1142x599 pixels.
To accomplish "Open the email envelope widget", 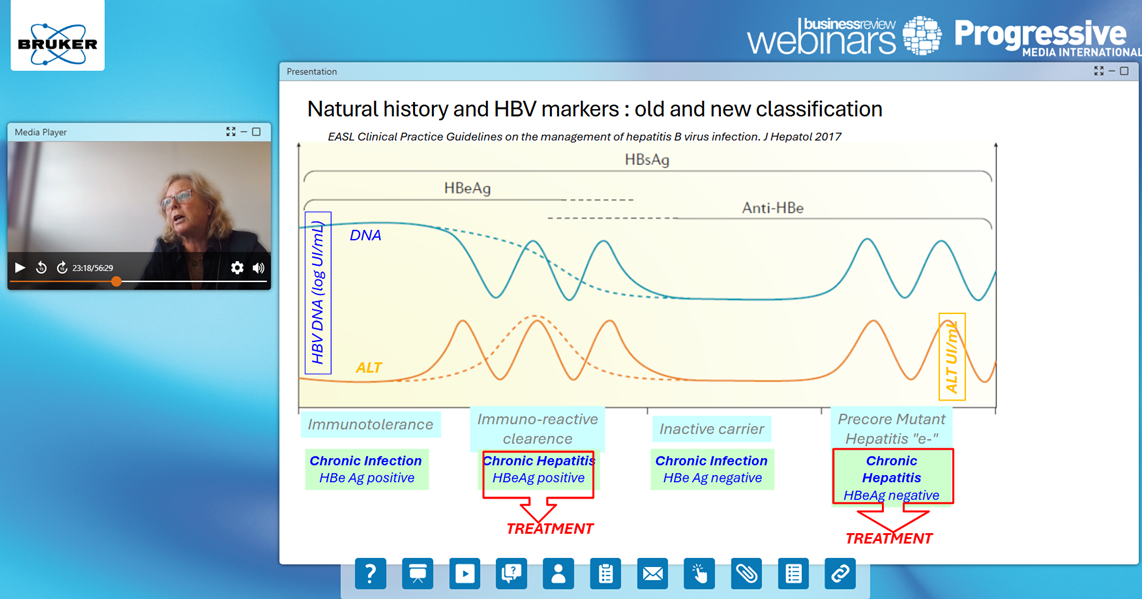I will click(x=652, y=574).
